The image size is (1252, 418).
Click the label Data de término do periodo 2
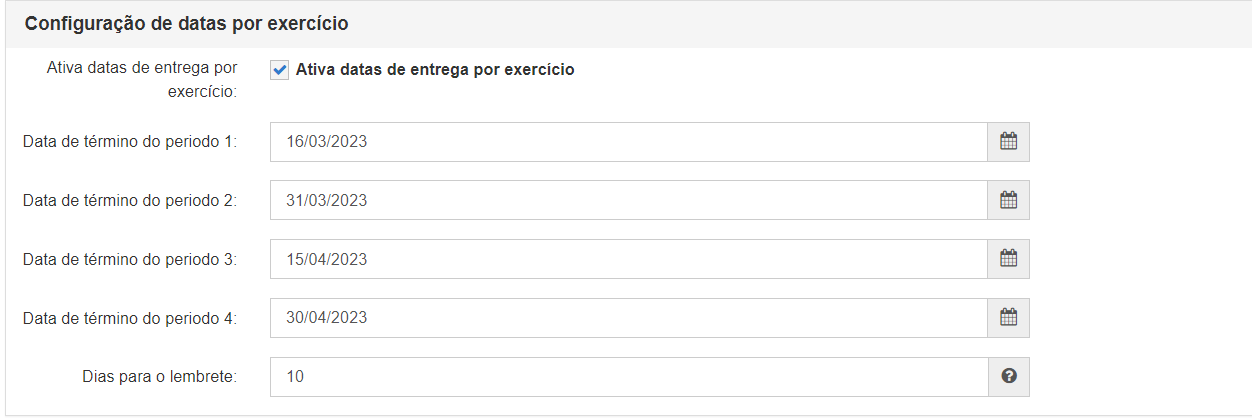tap(130, 200)
